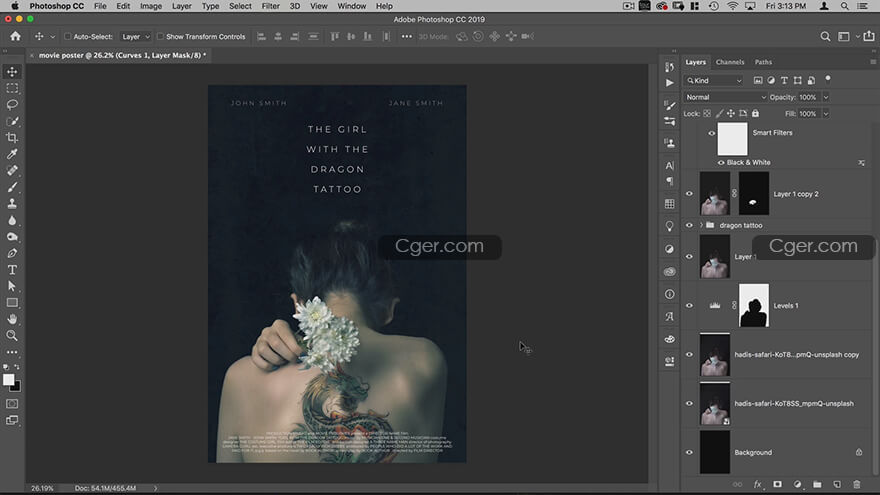
Task: Expand the status bar info arrow
Action: 155,488
